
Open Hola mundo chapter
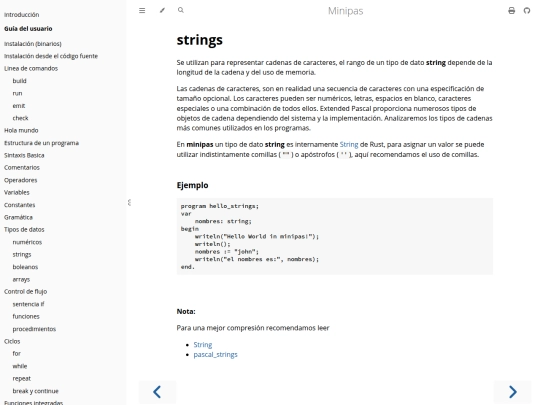[21, 131]
